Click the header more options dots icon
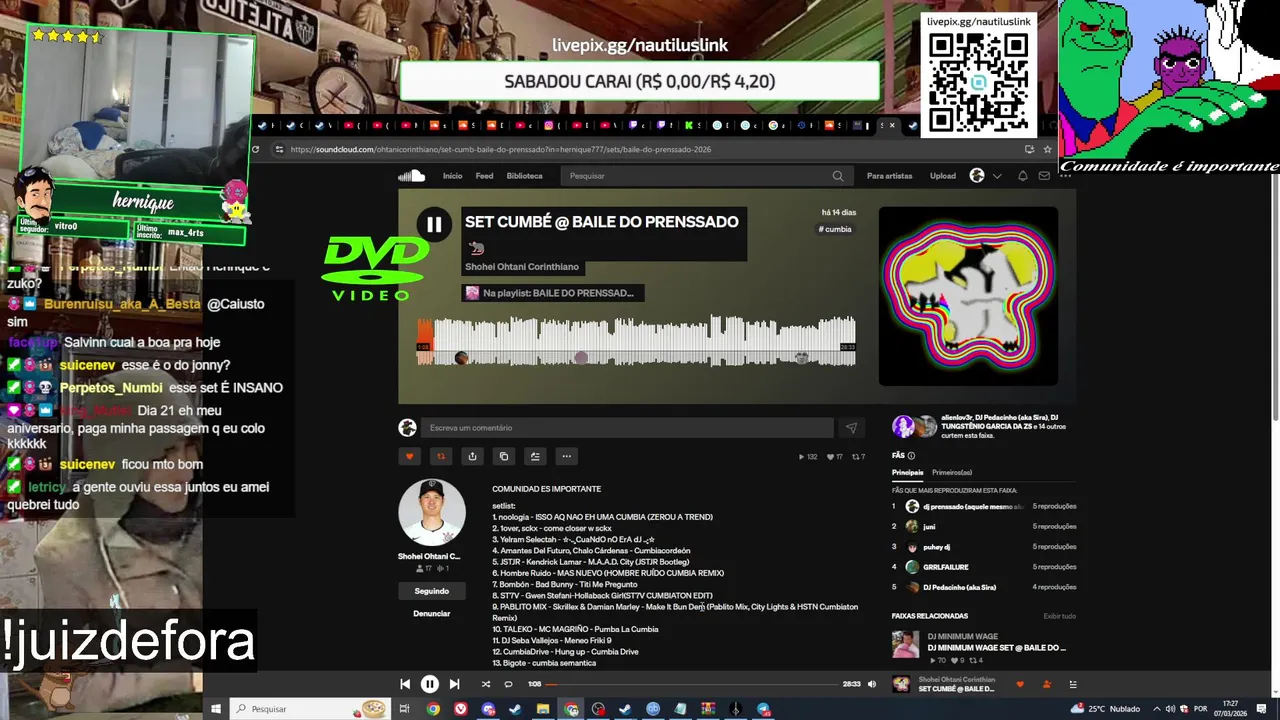This screenshot has height=720, width=1280. (x=1066, y=176)
